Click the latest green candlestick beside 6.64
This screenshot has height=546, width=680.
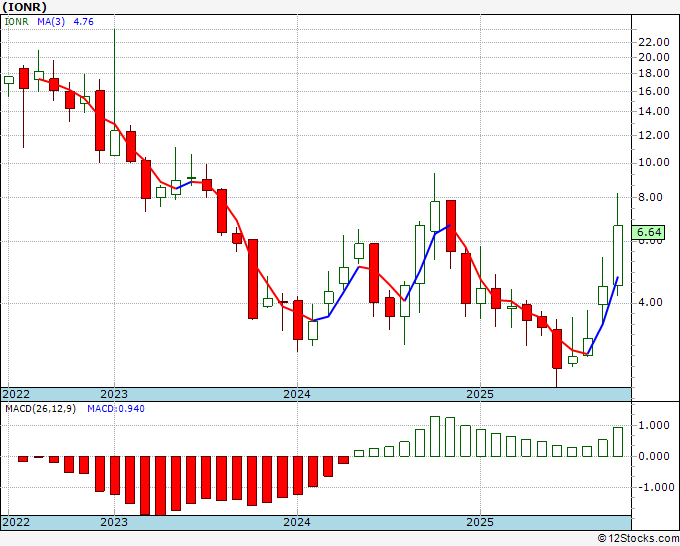618,255
